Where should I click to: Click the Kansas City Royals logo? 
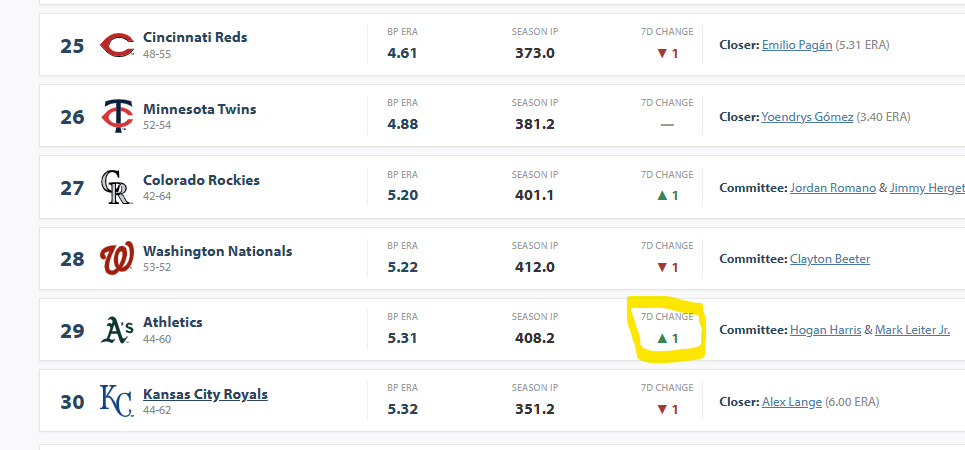click(x=117, y=401)
